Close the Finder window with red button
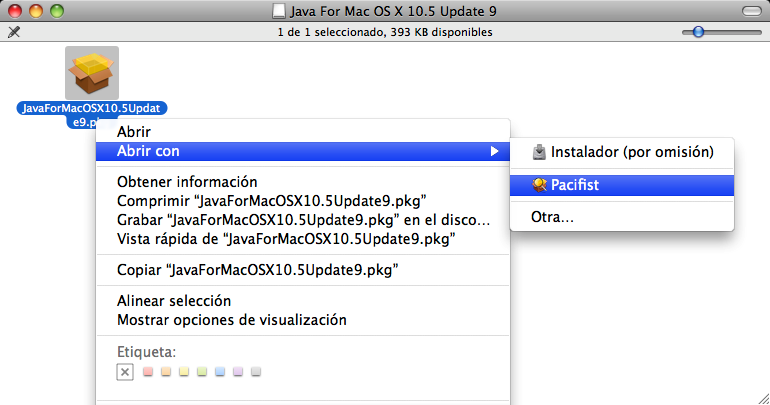This screenshot has width=770, height=405. 15,11
